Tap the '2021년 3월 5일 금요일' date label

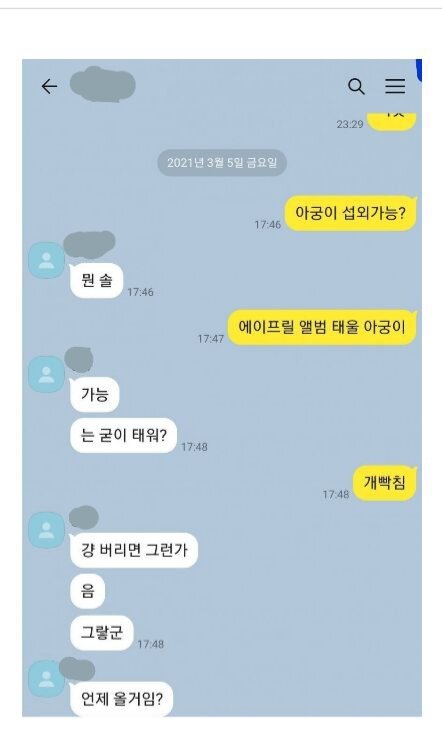(x=222, y=163)
